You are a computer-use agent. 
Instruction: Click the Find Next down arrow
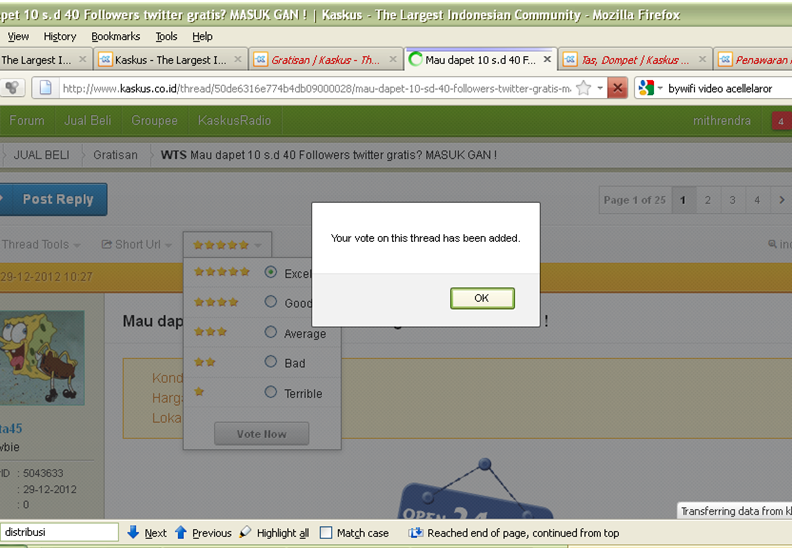(133, 532)
